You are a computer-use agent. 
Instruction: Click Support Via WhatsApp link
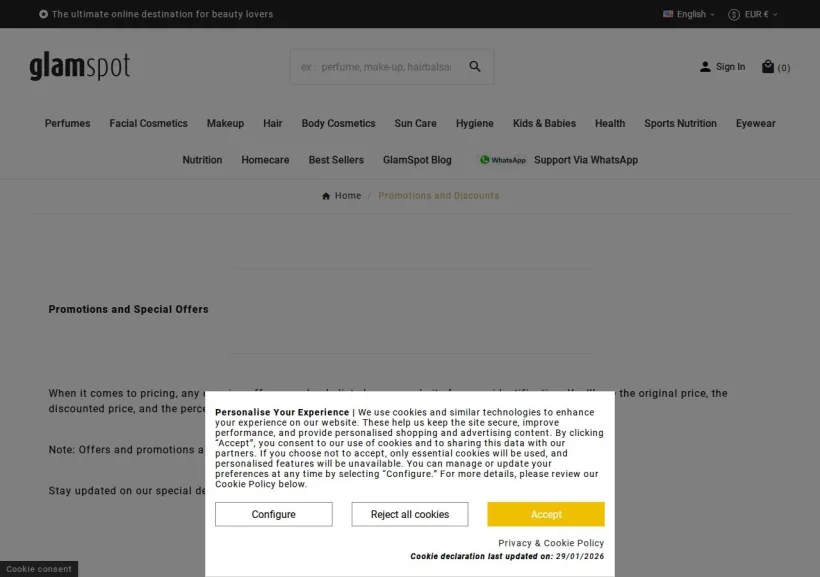coord(586,160)
